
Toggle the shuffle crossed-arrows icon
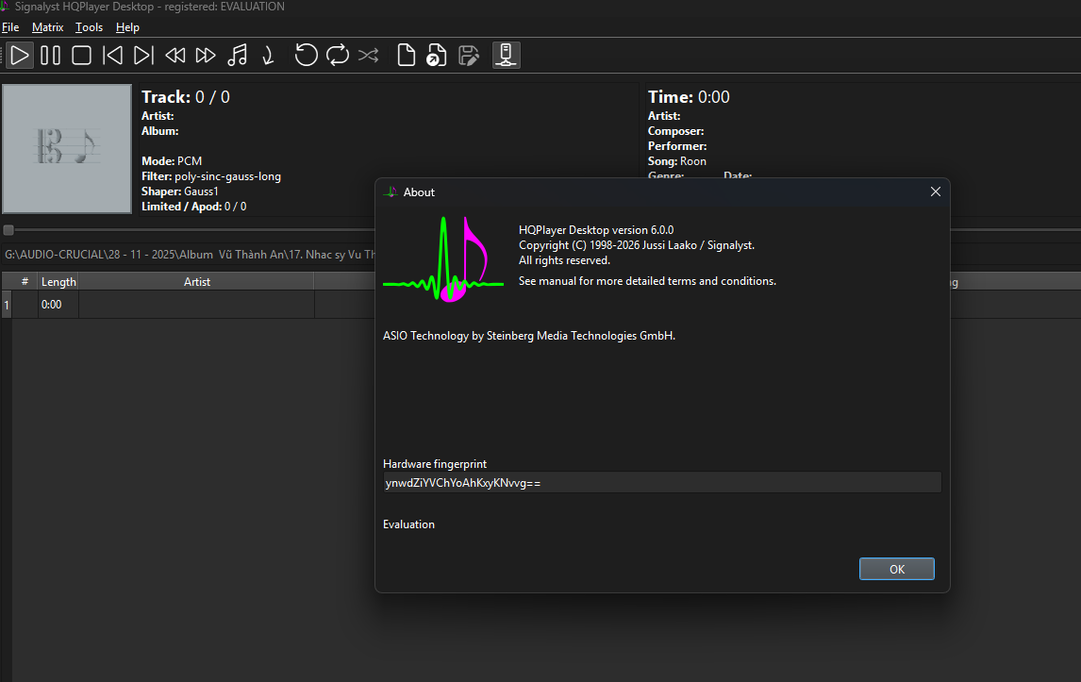tap(368, 55)
